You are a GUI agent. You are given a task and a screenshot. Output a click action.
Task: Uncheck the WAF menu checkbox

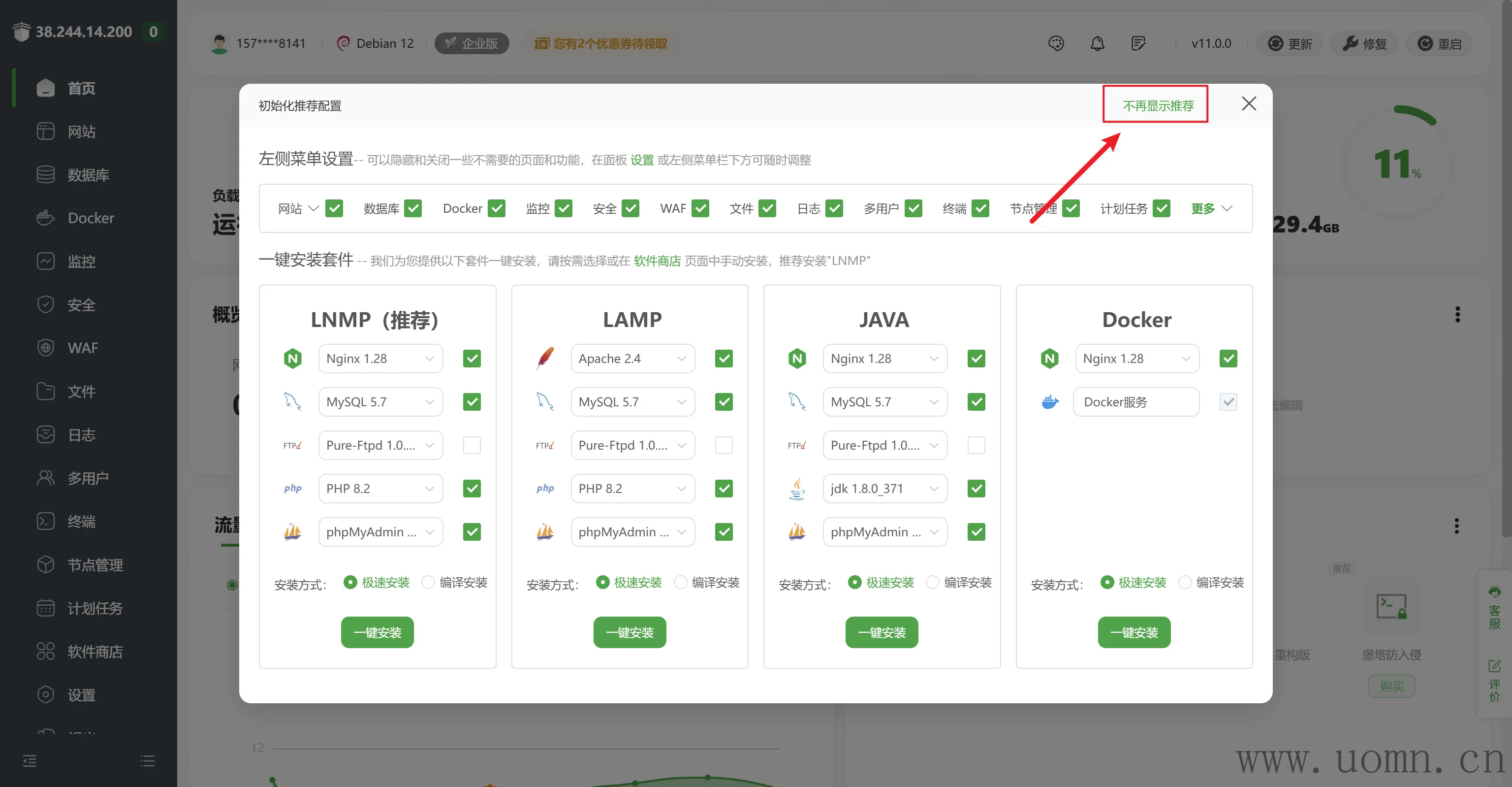coord(700,208)
